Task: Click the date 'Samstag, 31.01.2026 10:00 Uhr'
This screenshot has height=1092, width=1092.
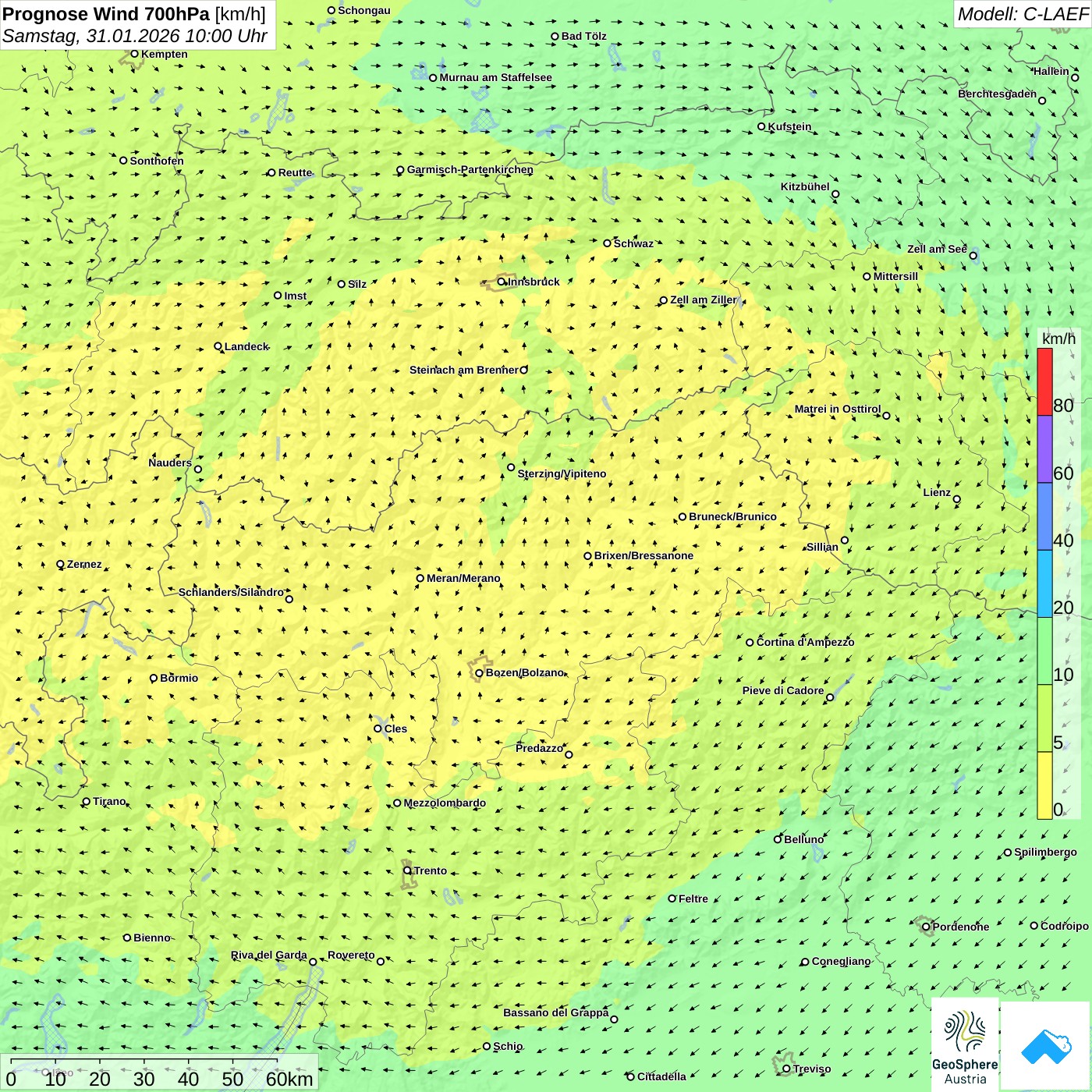Action: click(x=135, y=36)
